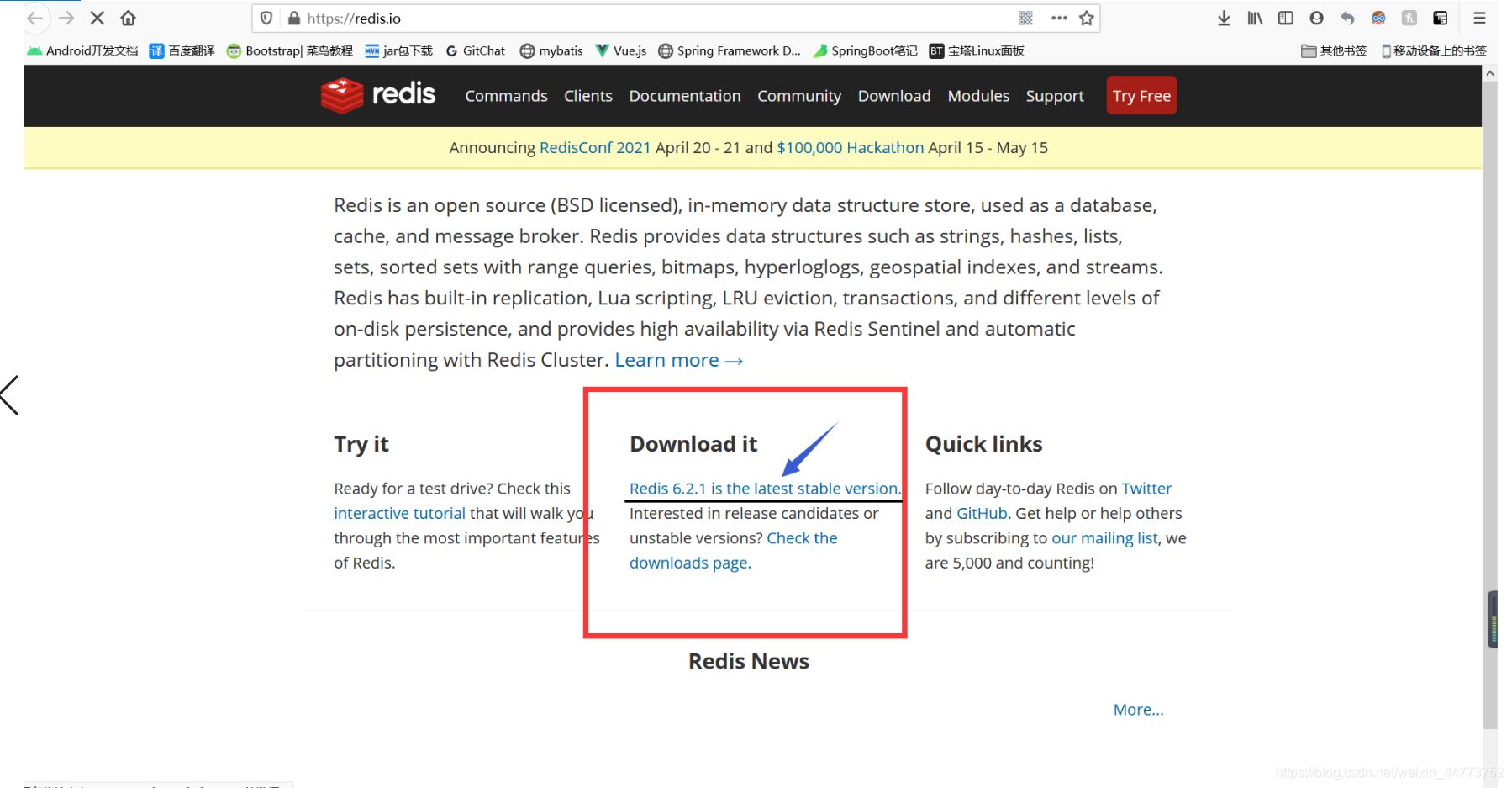Click Redis 6.2.1 latest stable version link

point(765,489)
